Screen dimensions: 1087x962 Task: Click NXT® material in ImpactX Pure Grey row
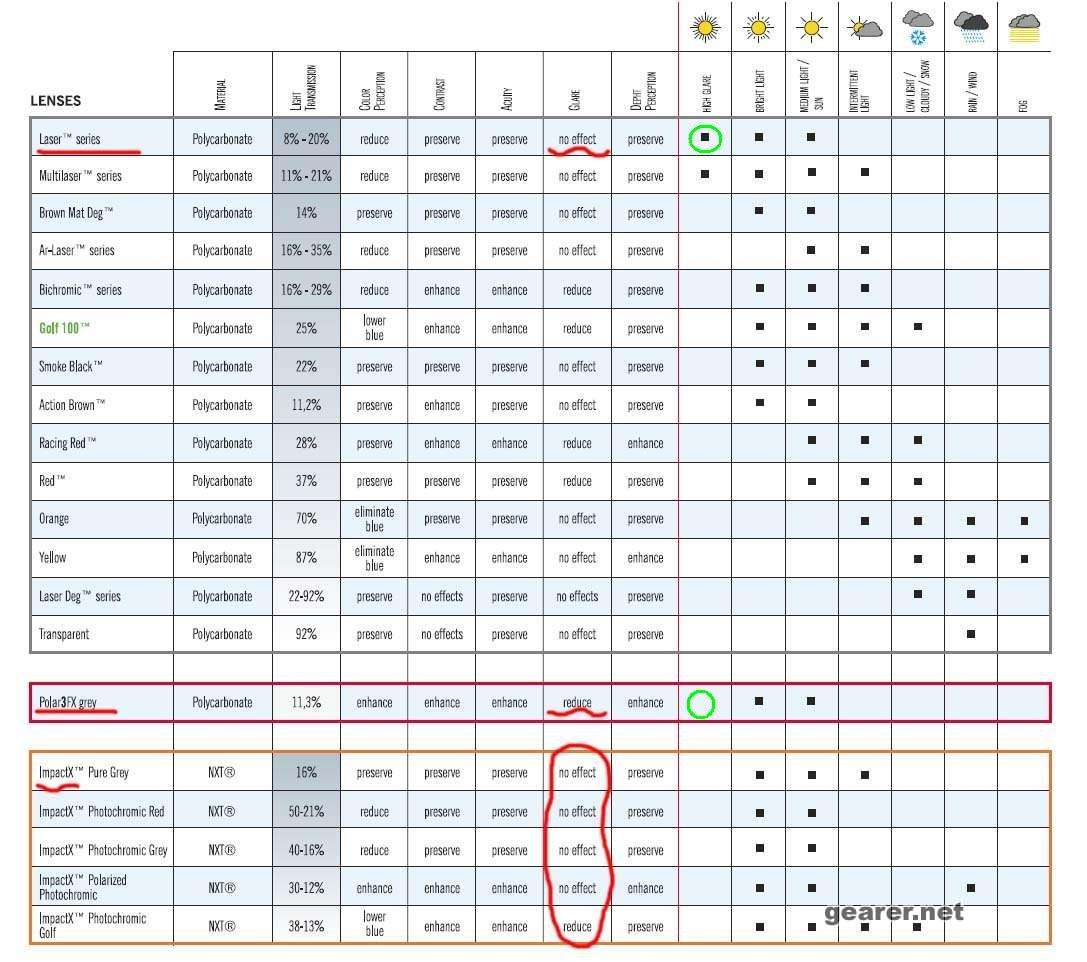pyautogui.click(x=221, y=772)
